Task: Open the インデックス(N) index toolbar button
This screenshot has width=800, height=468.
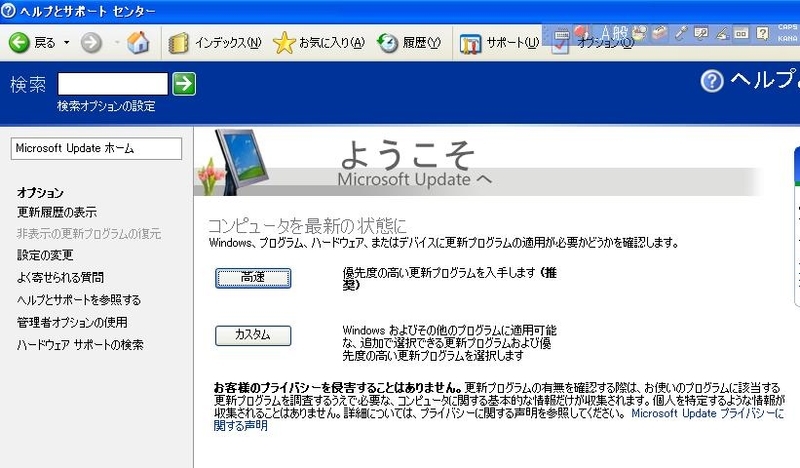Action: click(215, 43)
